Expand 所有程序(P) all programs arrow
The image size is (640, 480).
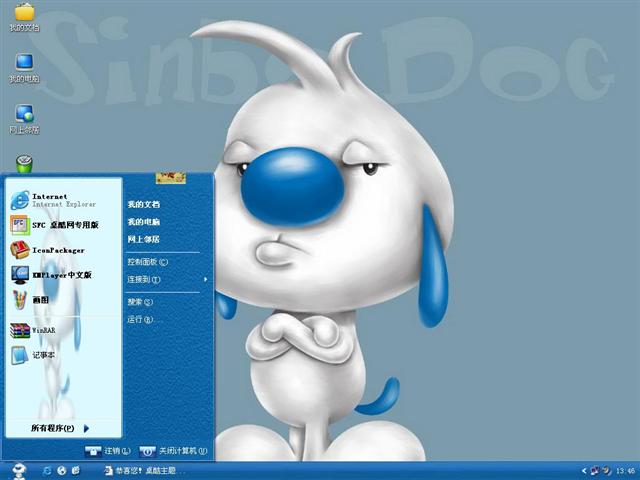pyautogui.click(x=86, y=428)
